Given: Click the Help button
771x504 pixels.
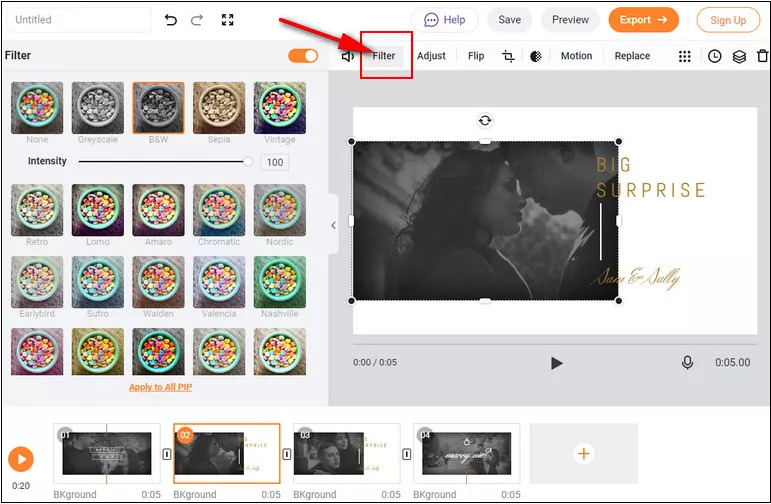Looking at the screenshot, I should tap(445, 20).
